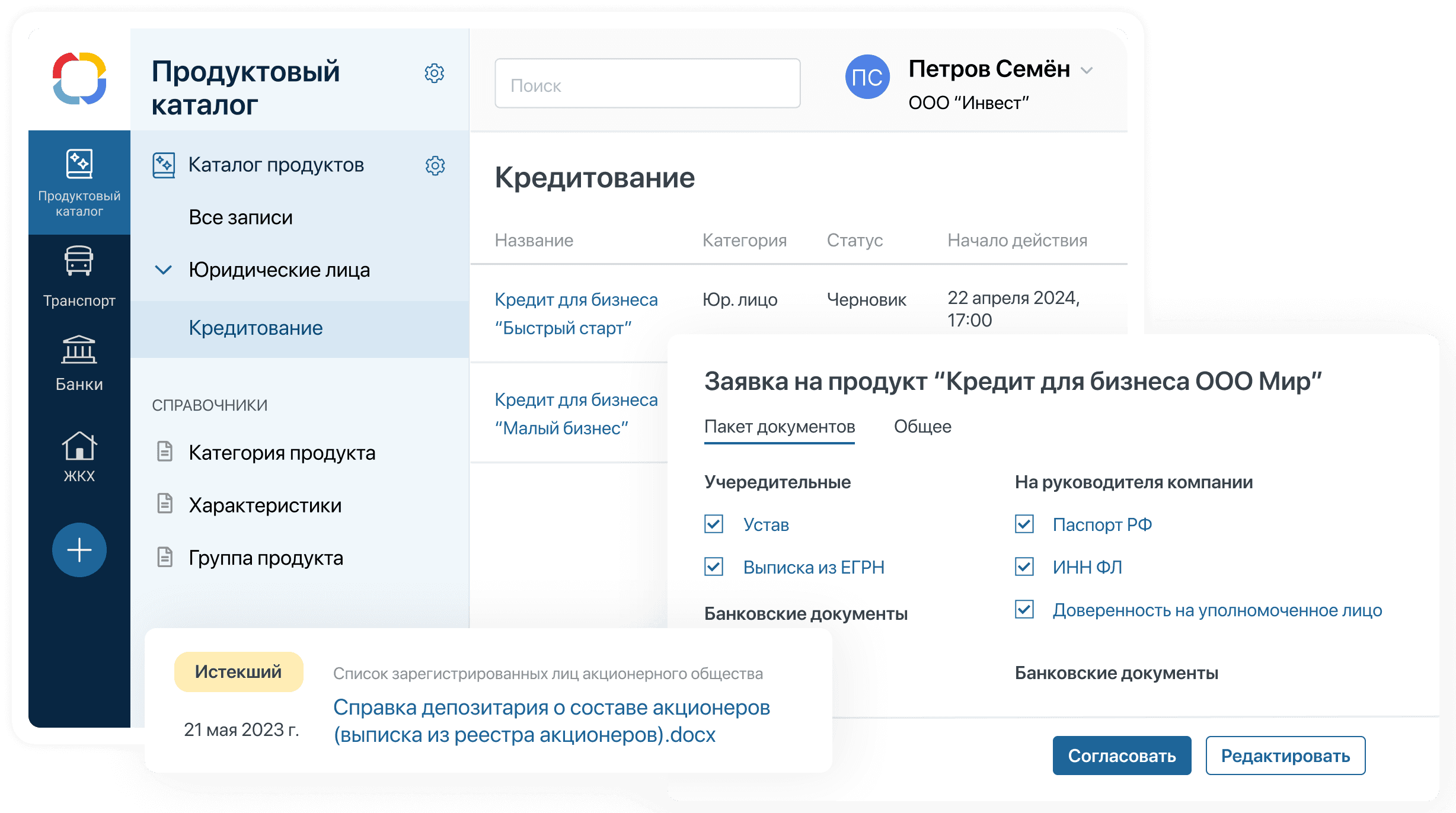Uncheck Выписка из ЕГРН checkbox
This screenshot has width=1456, height=813.
[x=714, y=567]
